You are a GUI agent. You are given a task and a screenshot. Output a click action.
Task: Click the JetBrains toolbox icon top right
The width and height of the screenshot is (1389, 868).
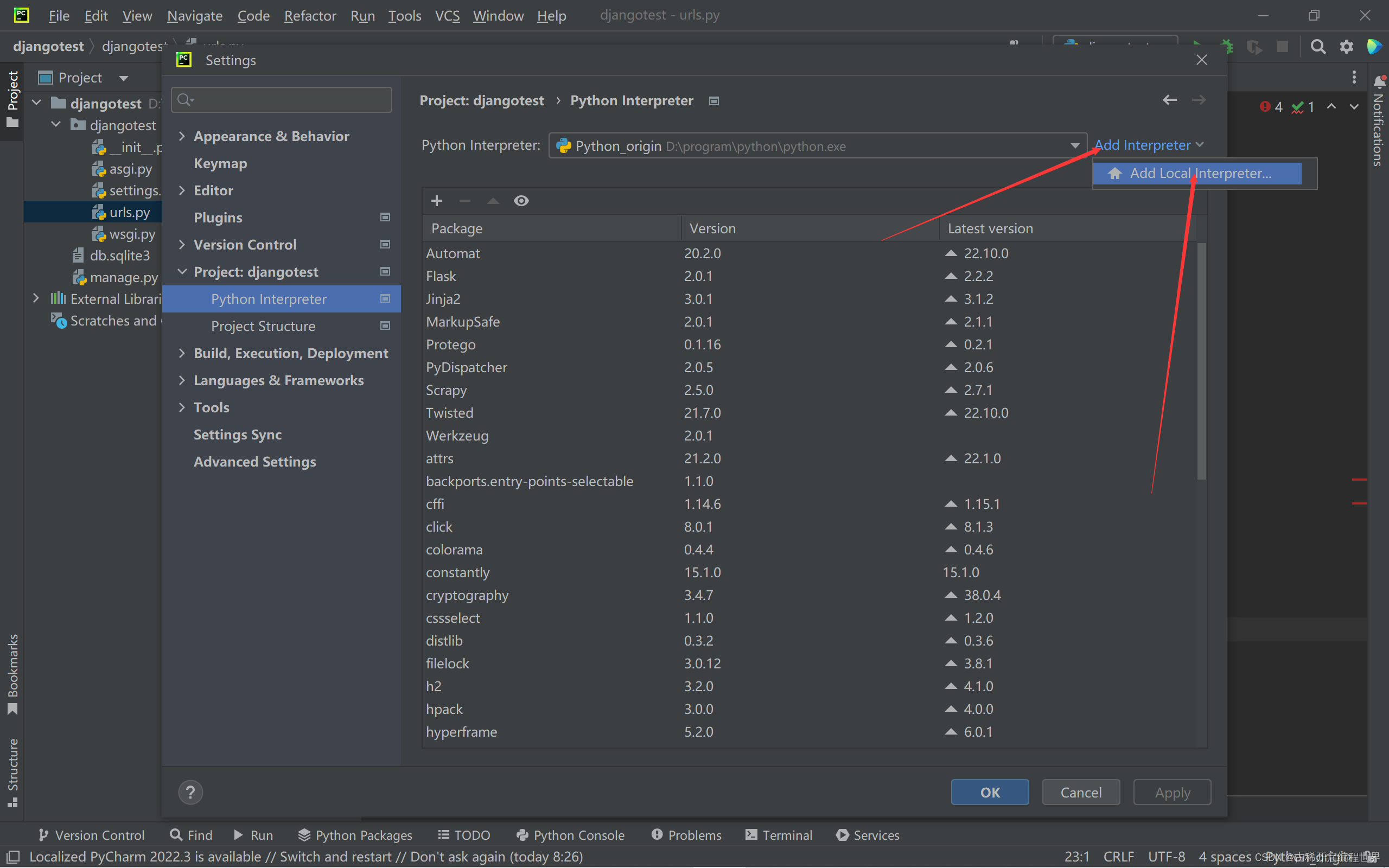click(x=1375, y=47)
